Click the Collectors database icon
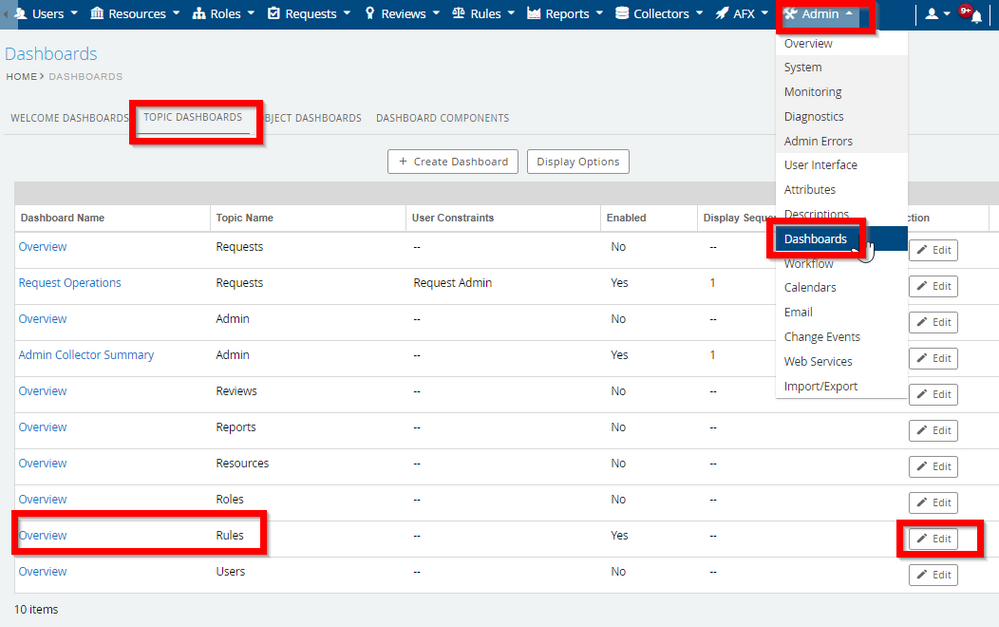The image size is (999, 627). [622, 14]
